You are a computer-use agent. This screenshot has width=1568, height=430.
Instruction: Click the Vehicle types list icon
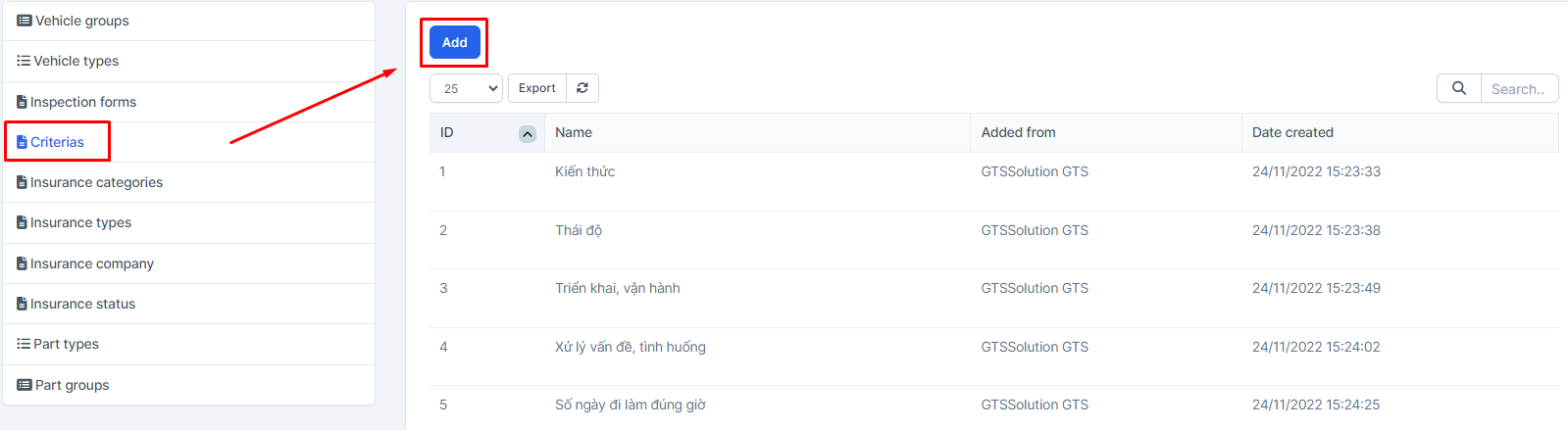(x=24, y=61)
